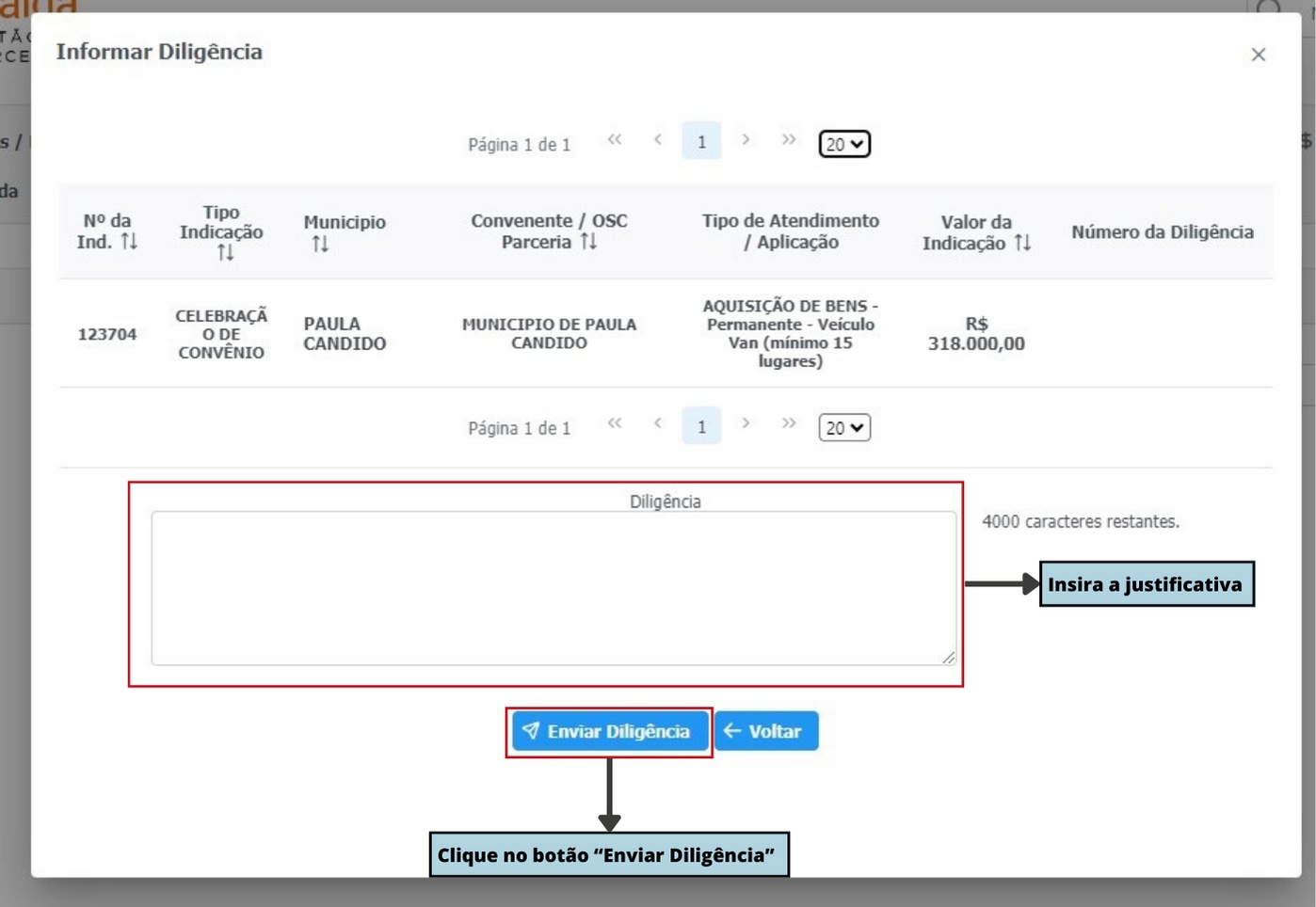Sort by Valor da Indicação arrows
This screenshot has width=1316, height=907.
click(1022, 243)
